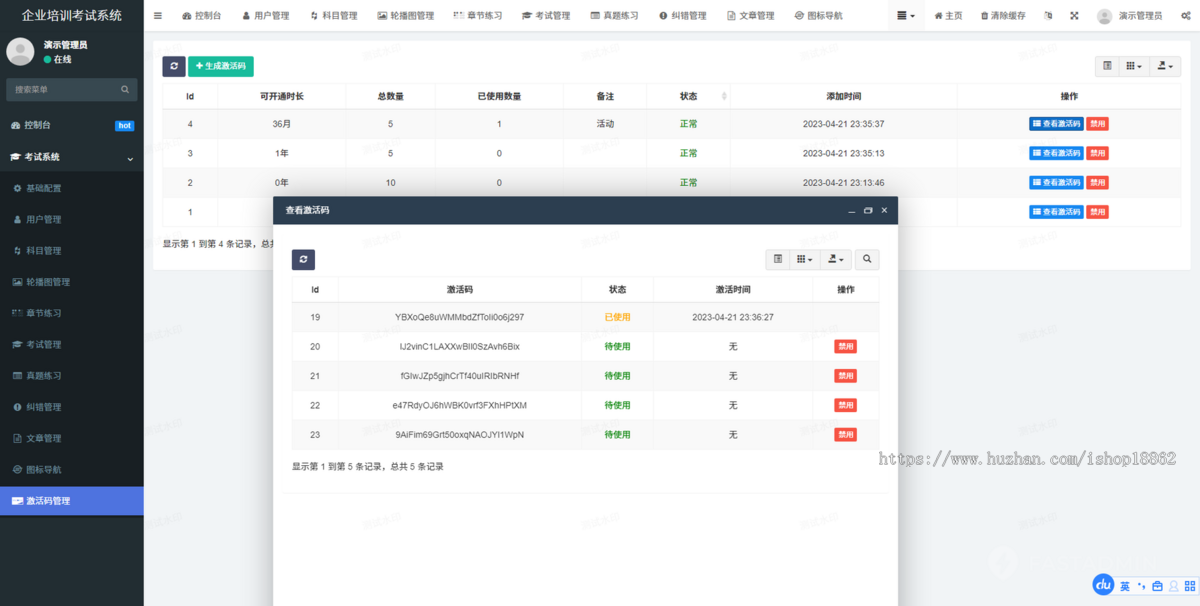Viewport: 1200px width, 606px height.
Task: Click the 搜索菜单 search input field
Action: 62,90
